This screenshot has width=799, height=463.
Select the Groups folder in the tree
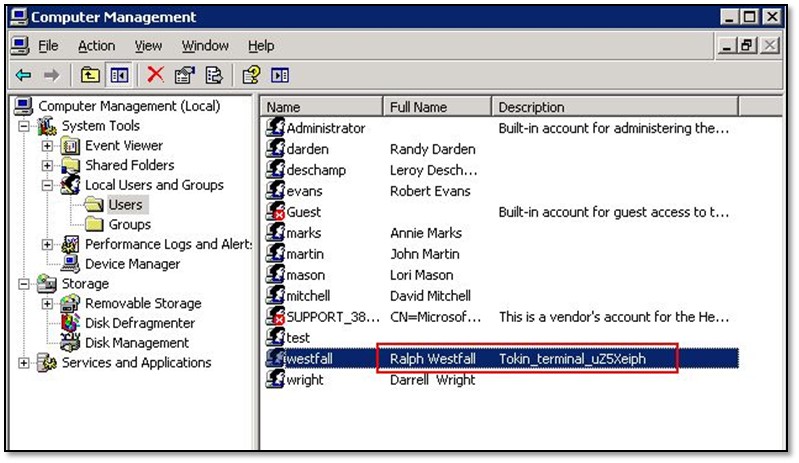[x=129, y=224]
